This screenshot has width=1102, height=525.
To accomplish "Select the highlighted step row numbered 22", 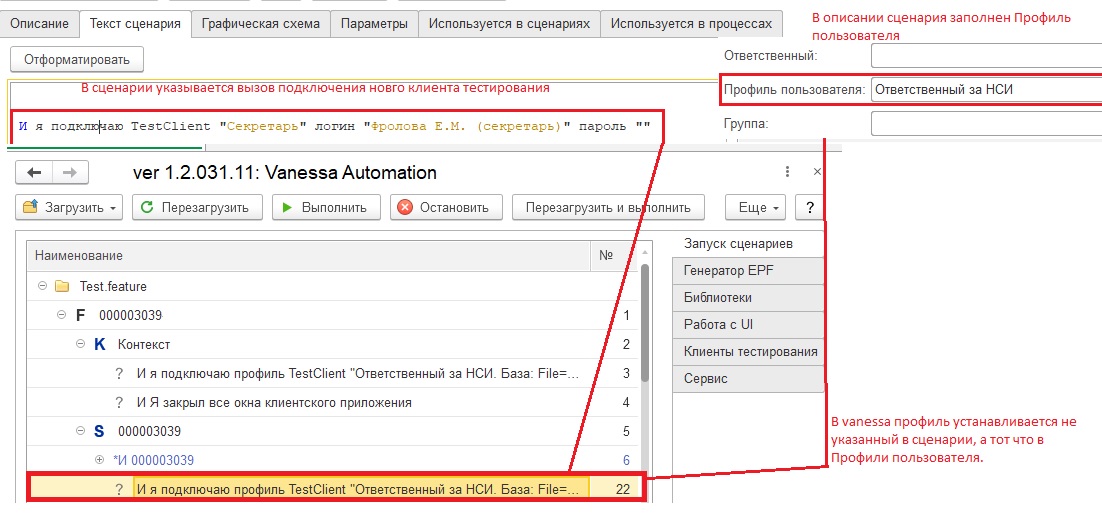I will pyautogui.click(x=332, y=489).
